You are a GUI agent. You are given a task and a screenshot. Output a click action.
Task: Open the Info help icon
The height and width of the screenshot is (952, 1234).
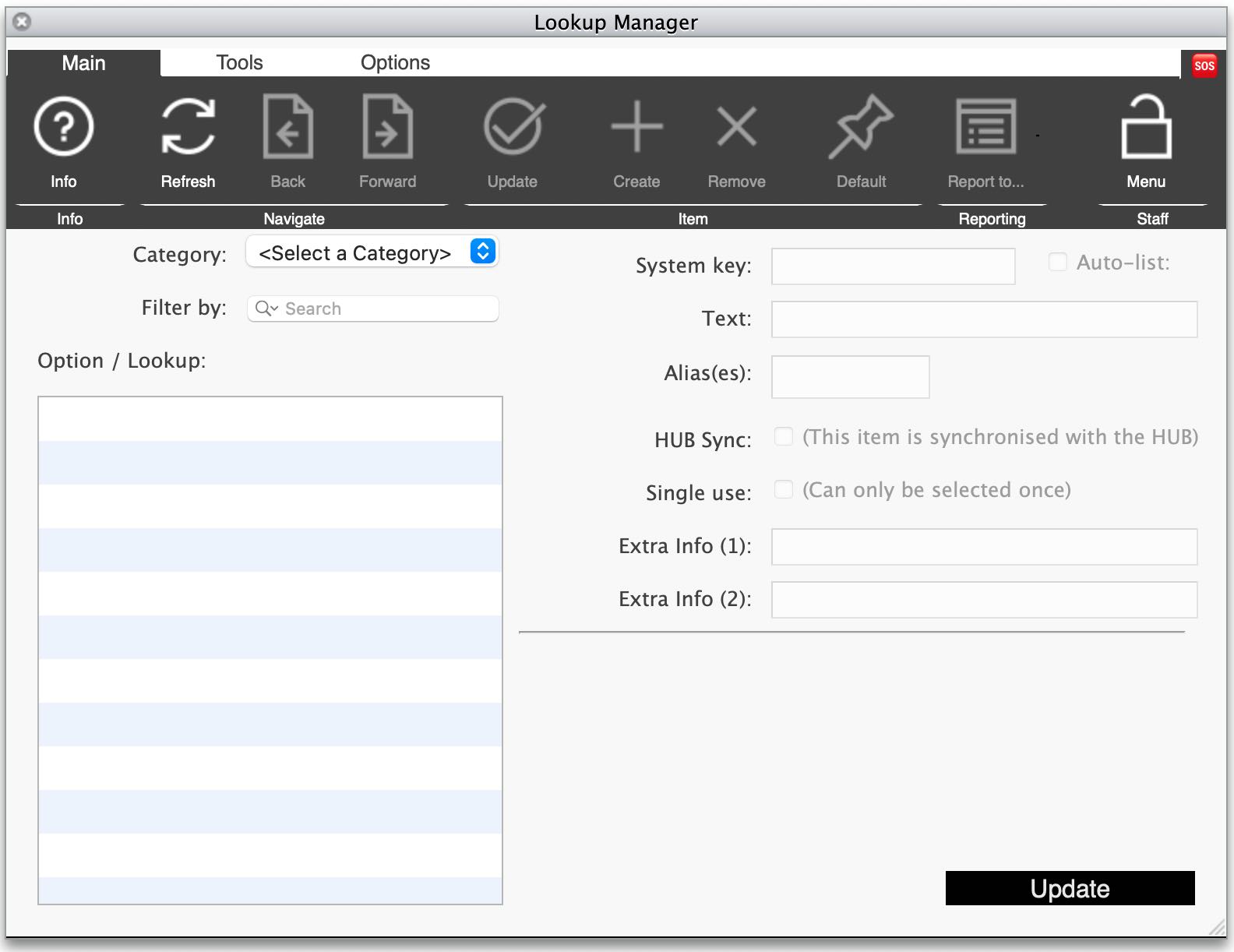click(64, 126)
